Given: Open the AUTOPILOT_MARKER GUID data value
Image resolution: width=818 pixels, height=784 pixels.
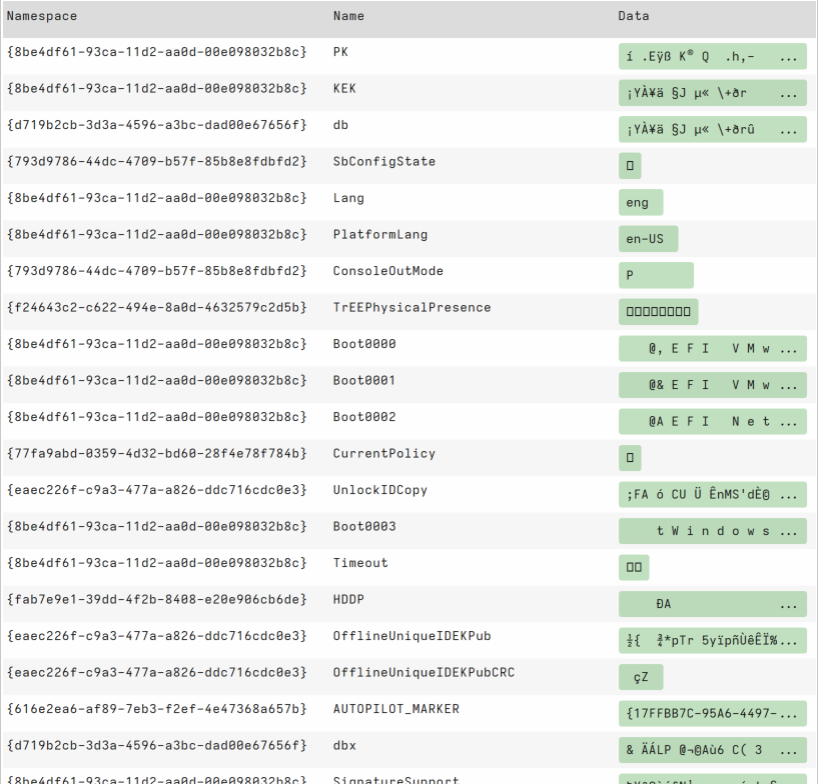Looking at the screenshot, I should [712, 713].
